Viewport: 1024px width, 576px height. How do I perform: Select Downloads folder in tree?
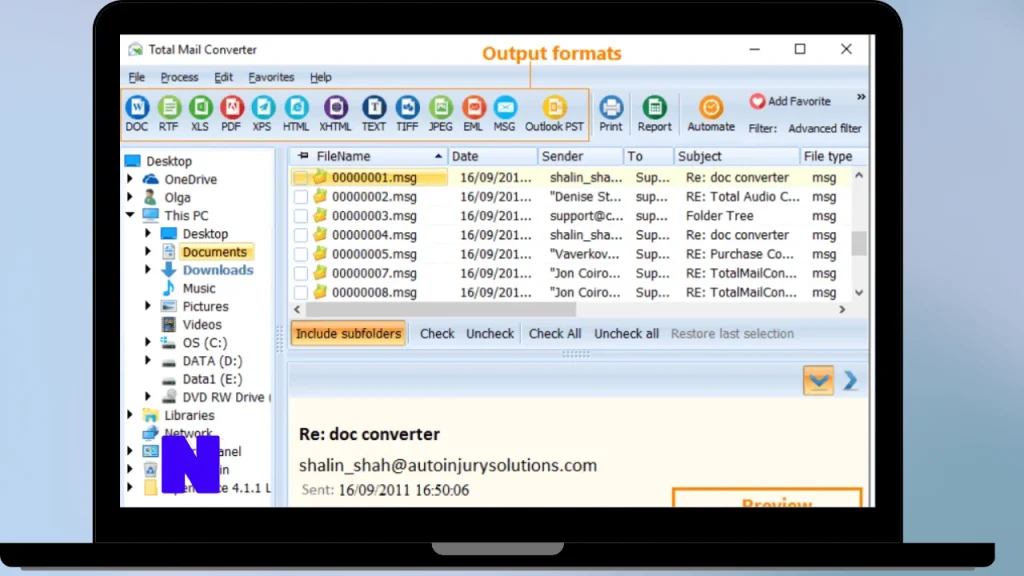pos(217,270)
